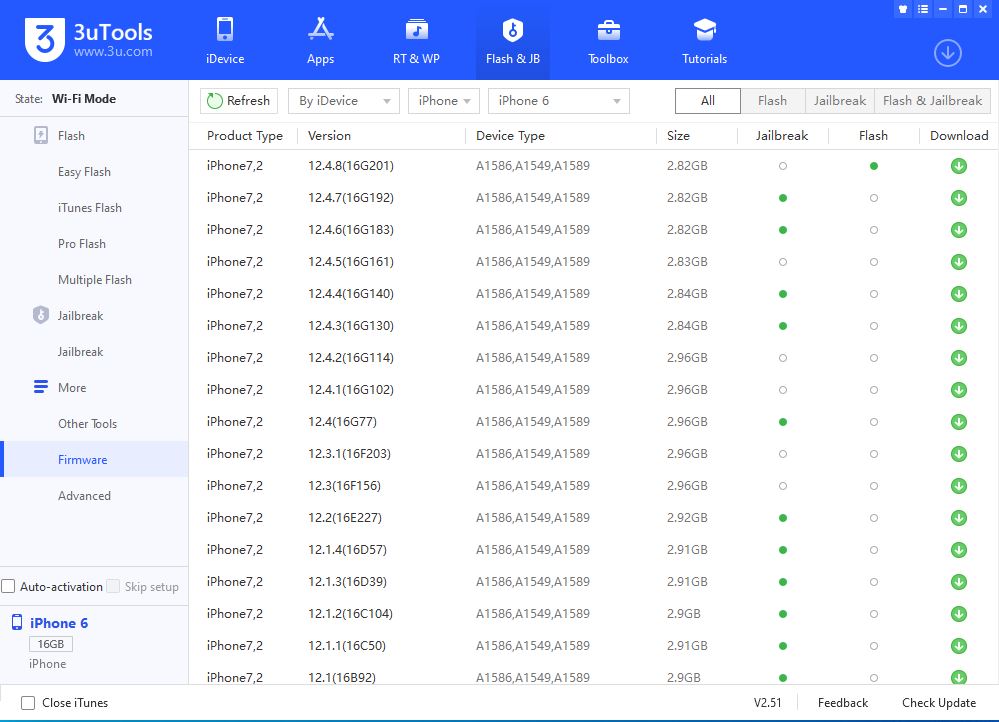999x722 pixels.
Task: Toggle the Close iTunes checkbox
Action: click(x=28, y=703)
